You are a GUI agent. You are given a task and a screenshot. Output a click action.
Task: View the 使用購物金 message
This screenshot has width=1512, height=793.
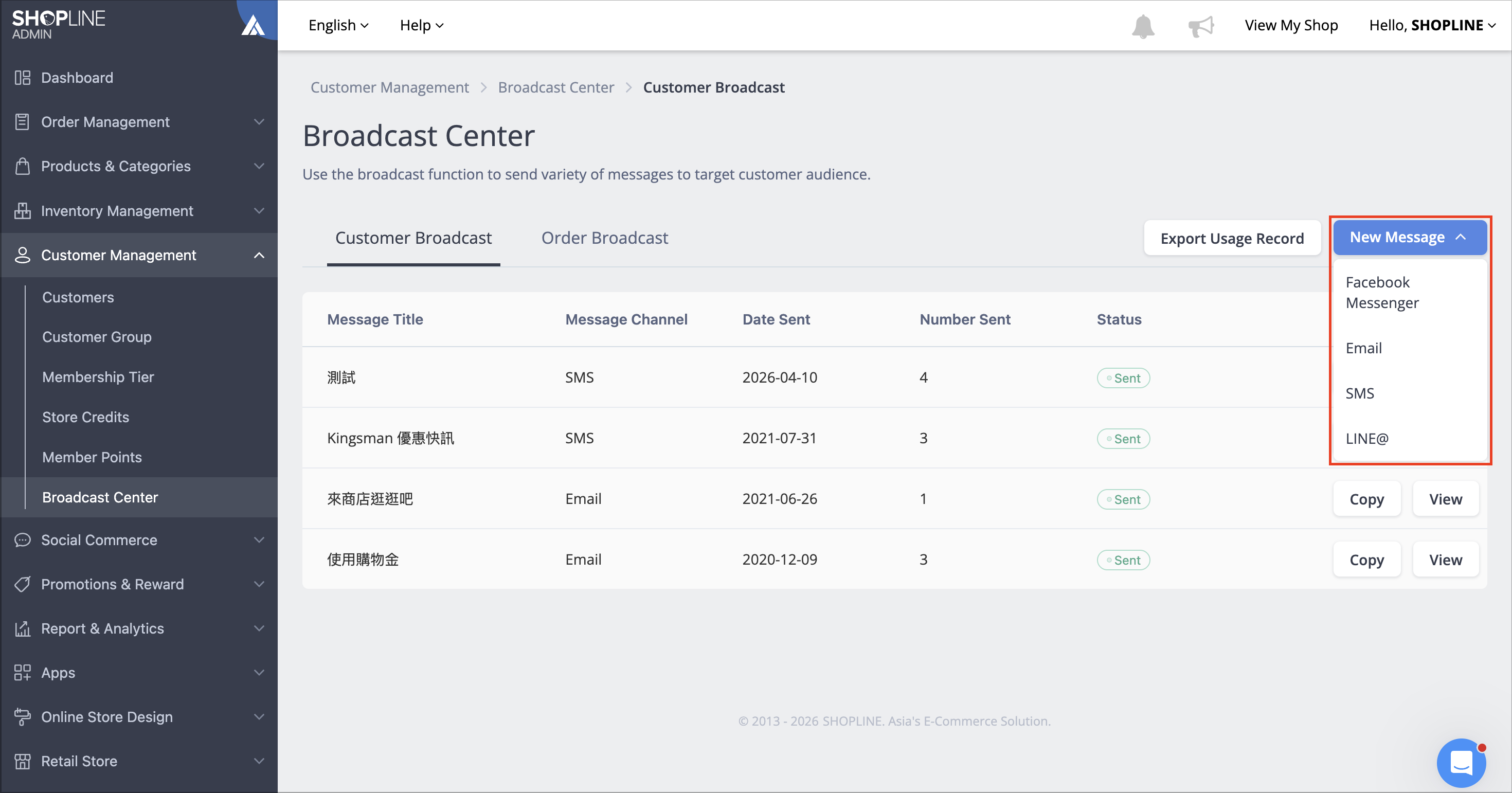pyautogui.click(x=1445, y=560)
